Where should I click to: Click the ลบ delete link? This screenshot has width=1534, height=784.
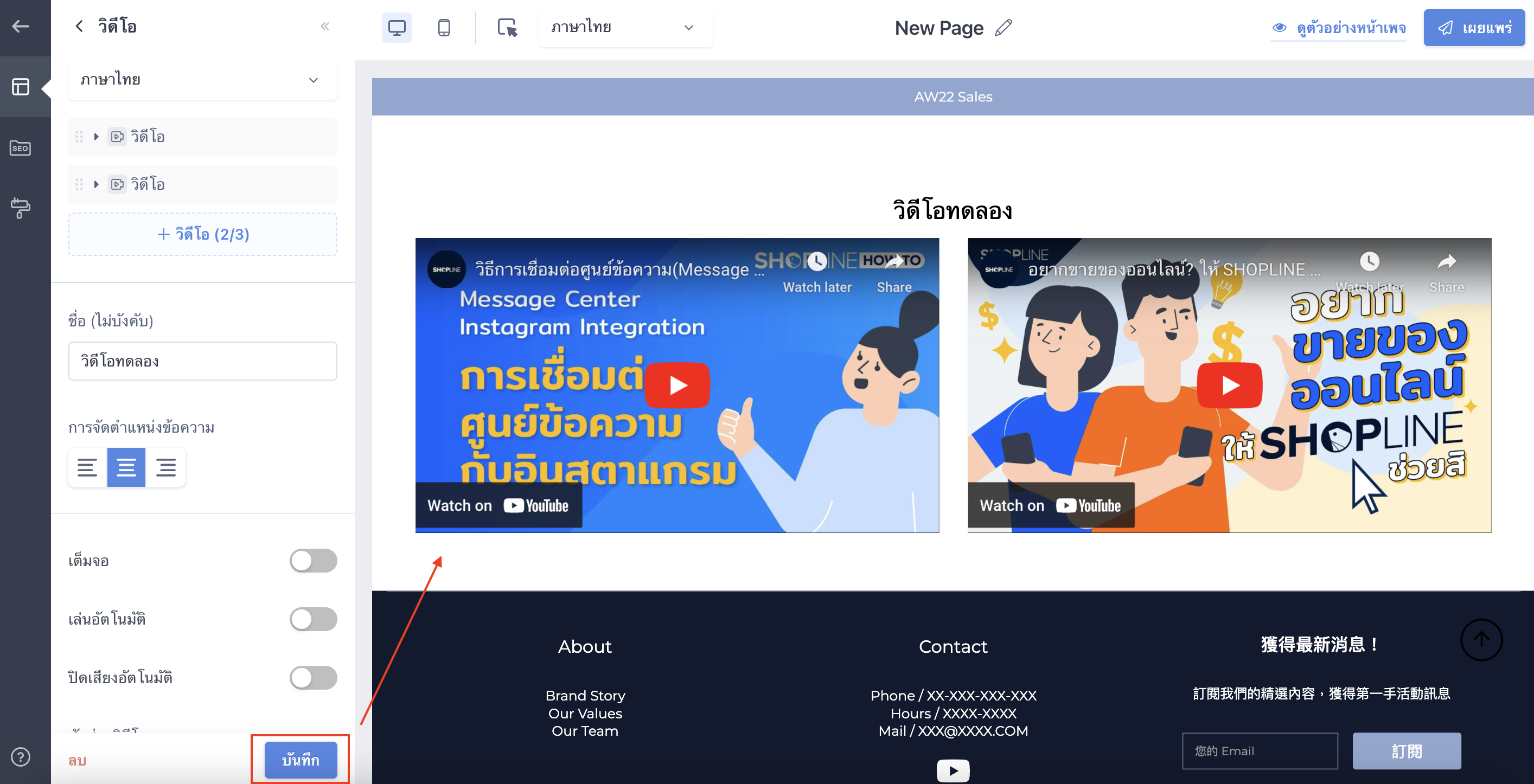pos(78,760)
